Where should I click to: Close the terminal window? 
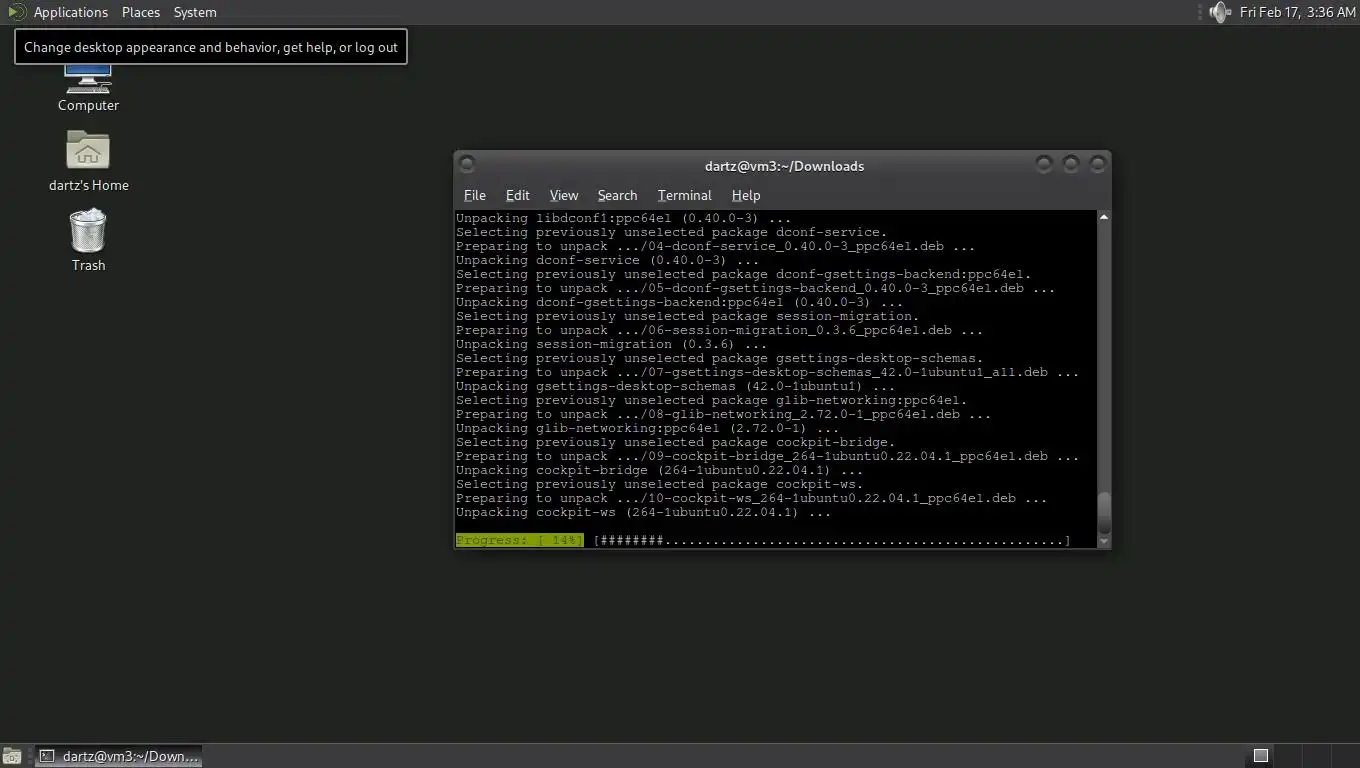(1098, 163)
